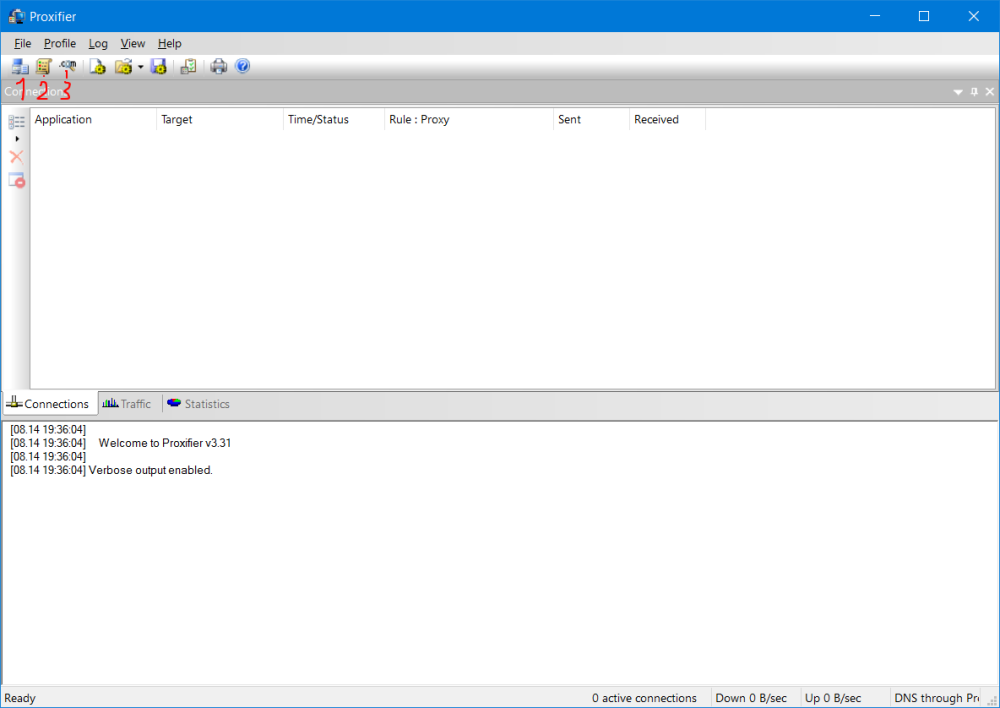Save profile floppy disk icon

(158, 66)
